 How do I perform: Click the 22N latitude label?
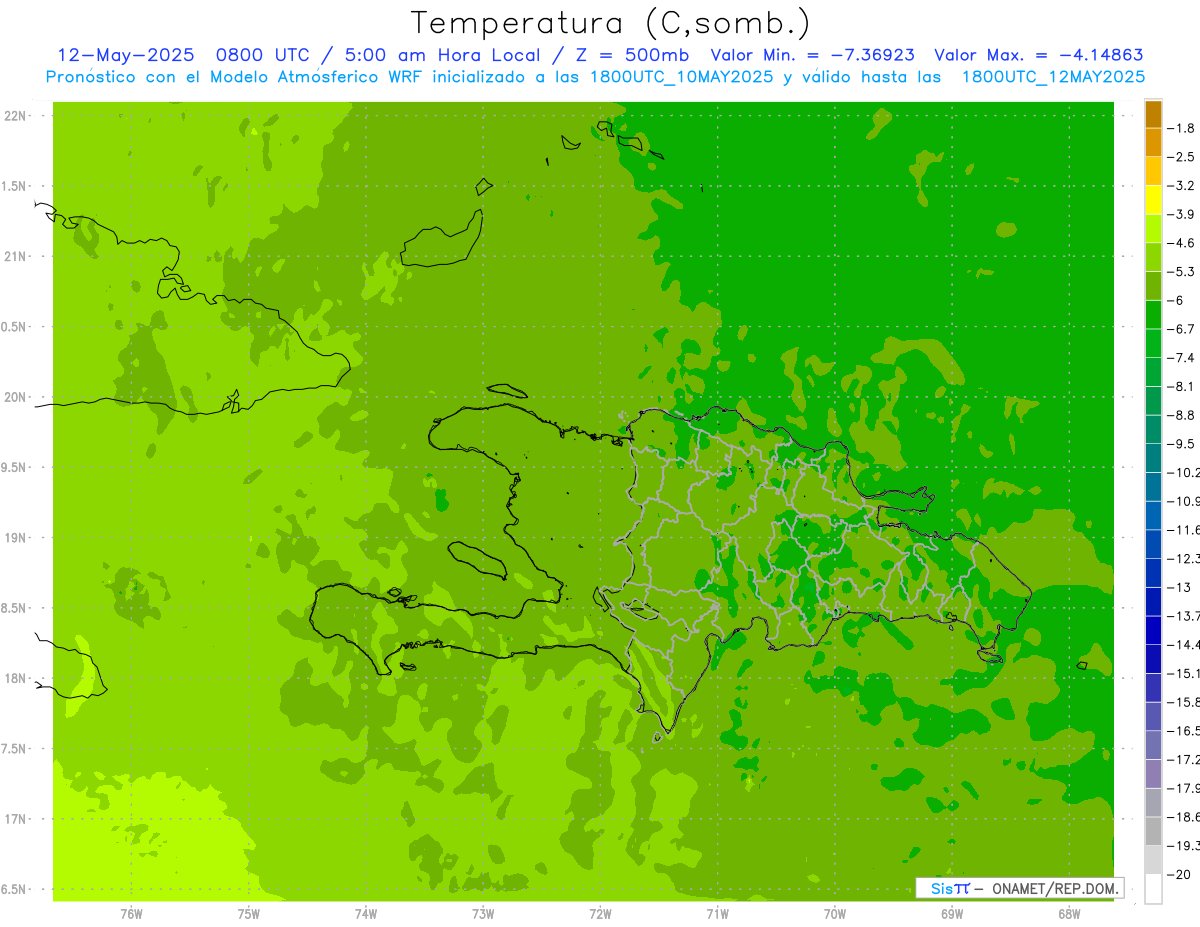[x=16, y=116]
